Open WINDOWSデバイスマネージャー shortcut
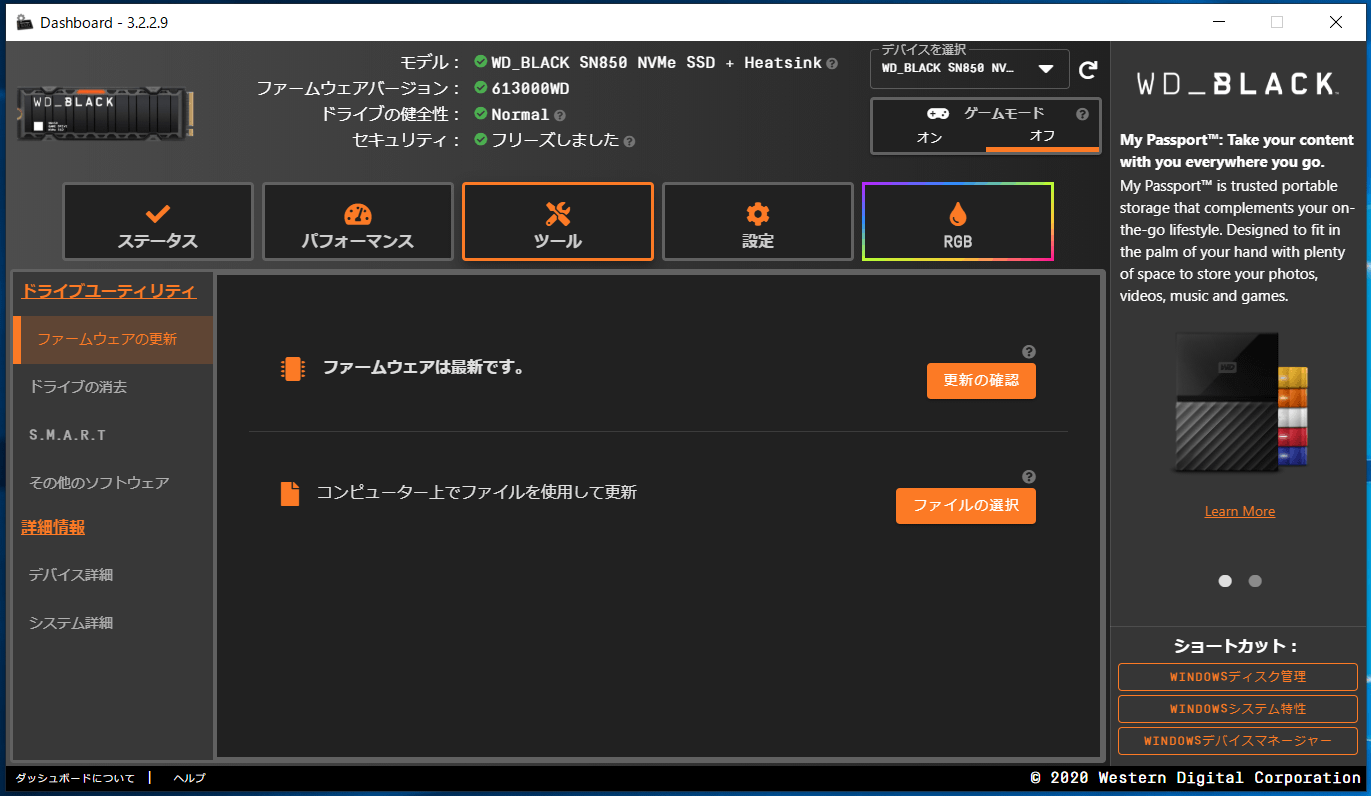The image size is (1371, 796). point(1238,741)
